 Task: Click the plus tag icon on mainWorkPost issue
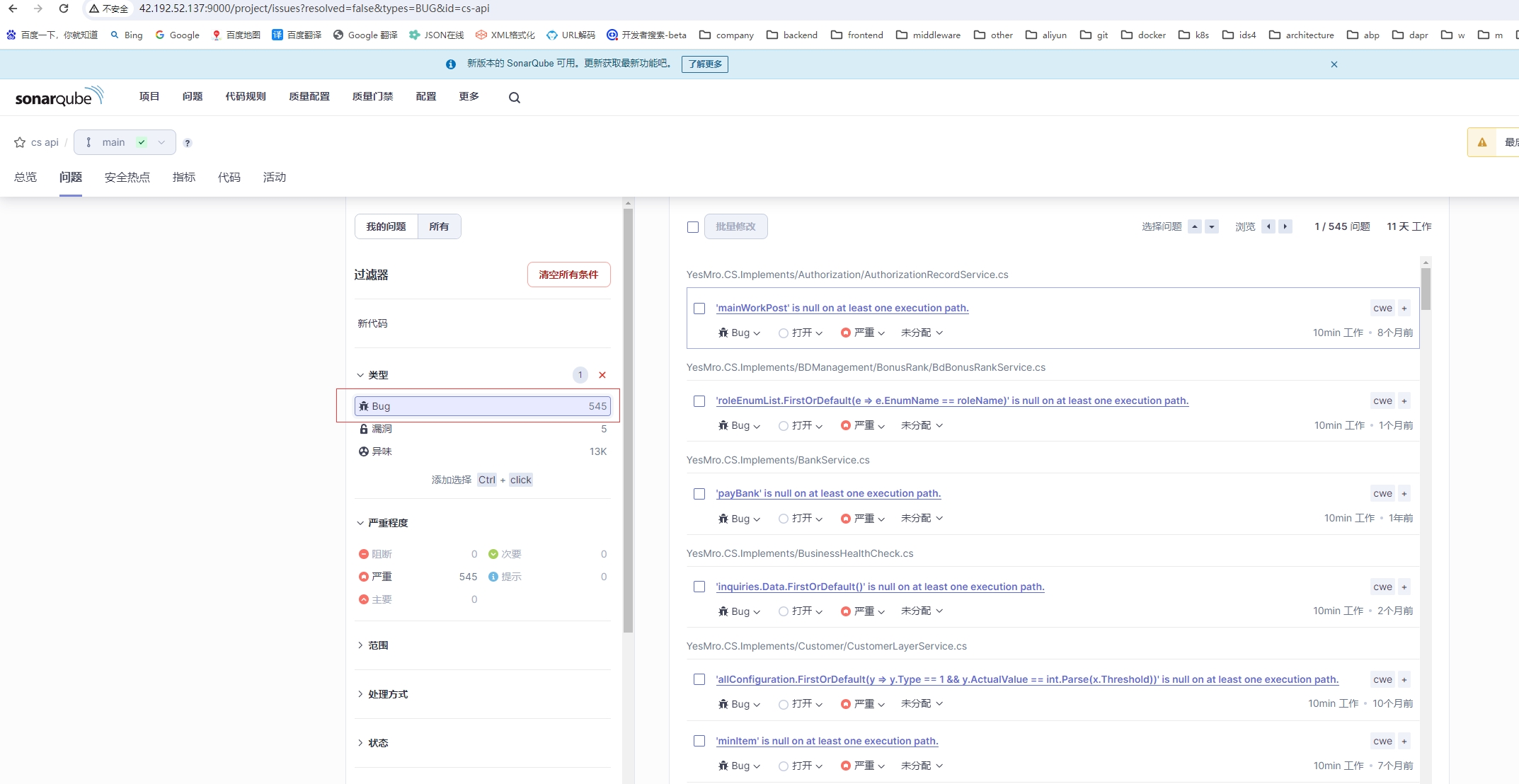click(x=1404, y=308)
